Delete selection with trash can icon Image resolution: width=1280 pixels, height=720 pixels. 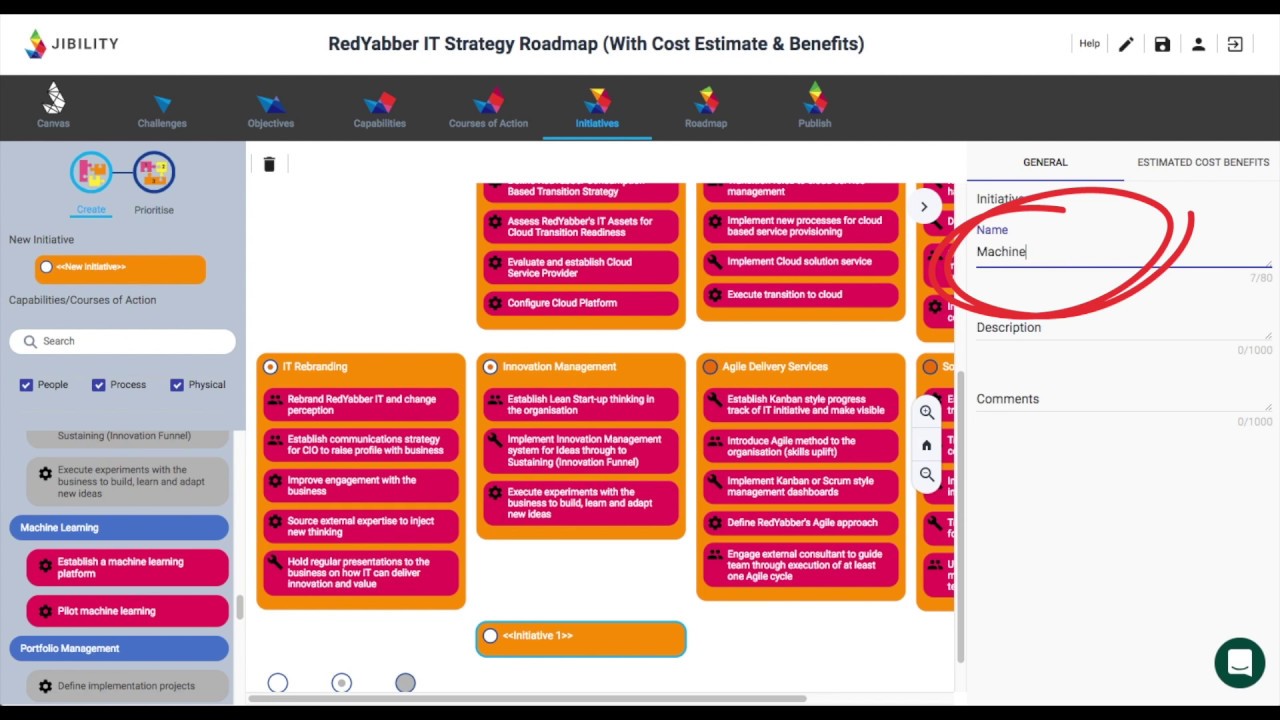point(269,164)
